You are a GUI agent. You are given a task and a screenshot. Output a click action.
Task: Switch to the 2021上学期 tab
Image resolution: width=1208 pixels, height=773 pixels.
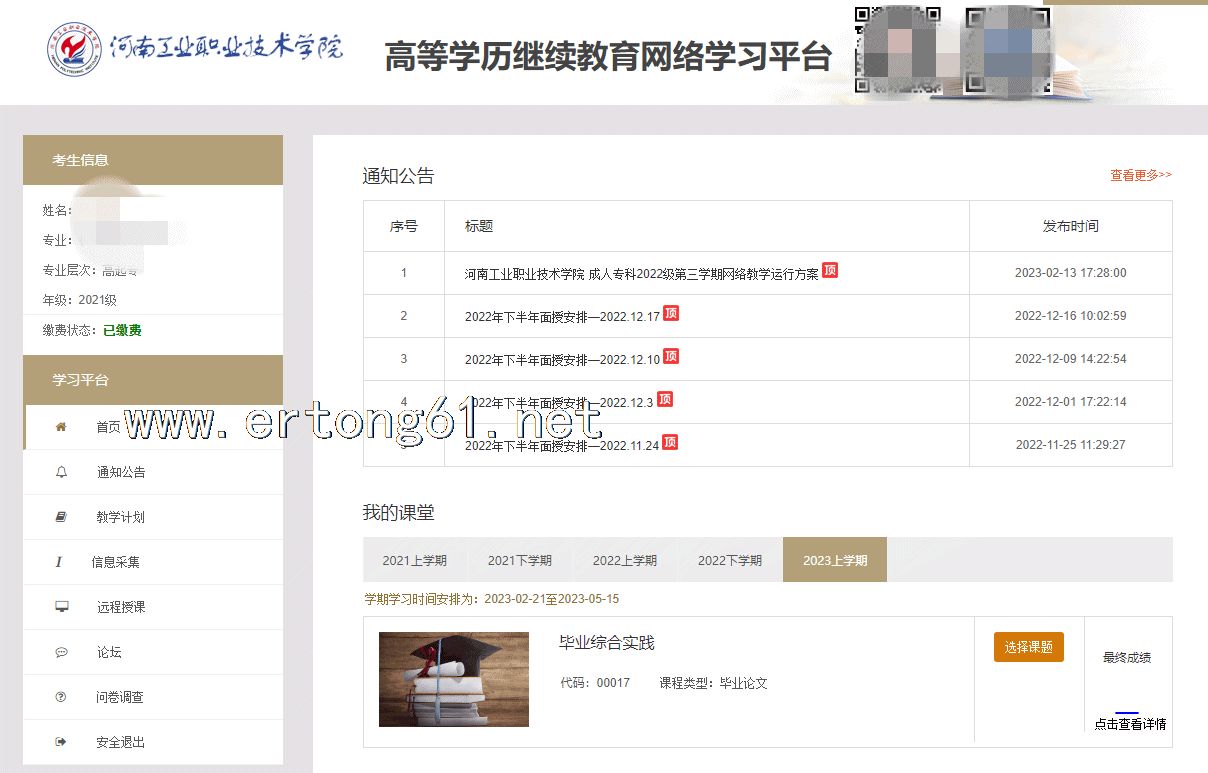[x=414, y=560]
